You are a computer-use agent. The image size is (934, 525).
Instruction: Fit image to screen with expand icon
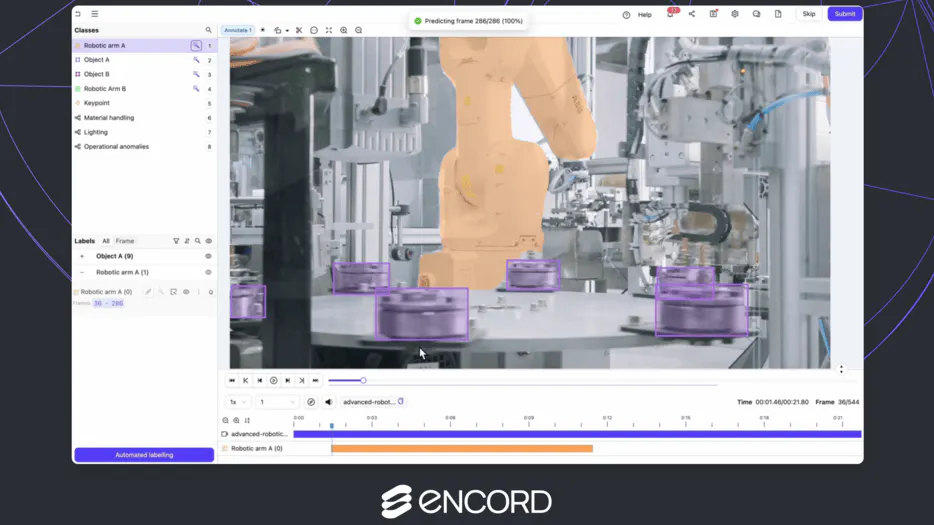tap(329, 30)
